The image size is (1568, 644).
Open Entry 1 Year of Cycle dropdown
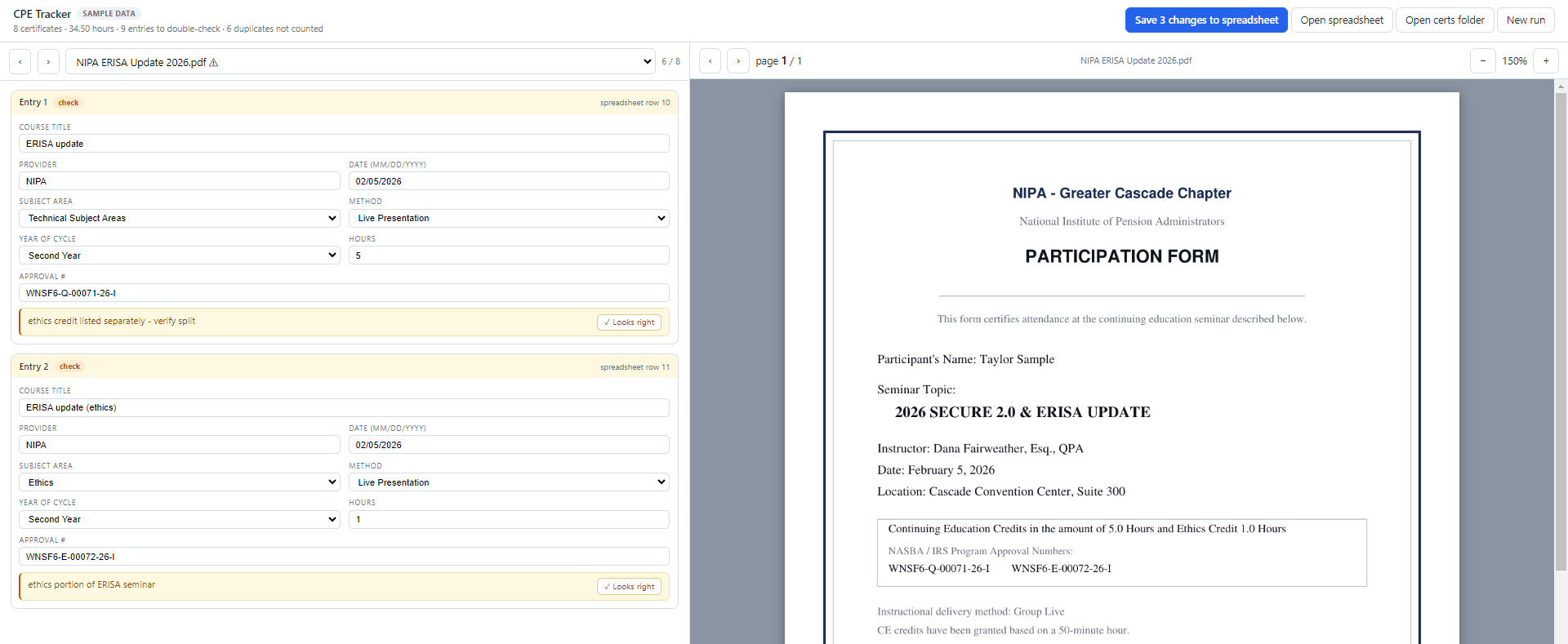[x=180, y=255]
